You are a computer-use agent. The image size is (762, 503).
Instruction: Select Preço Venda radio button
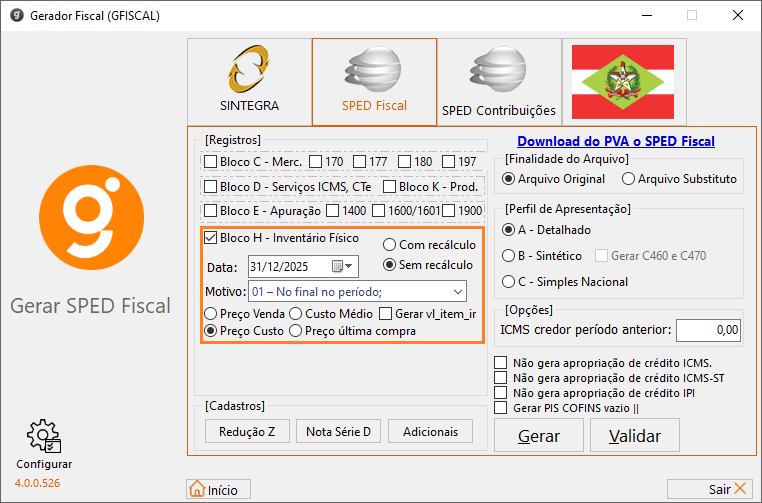210,314
